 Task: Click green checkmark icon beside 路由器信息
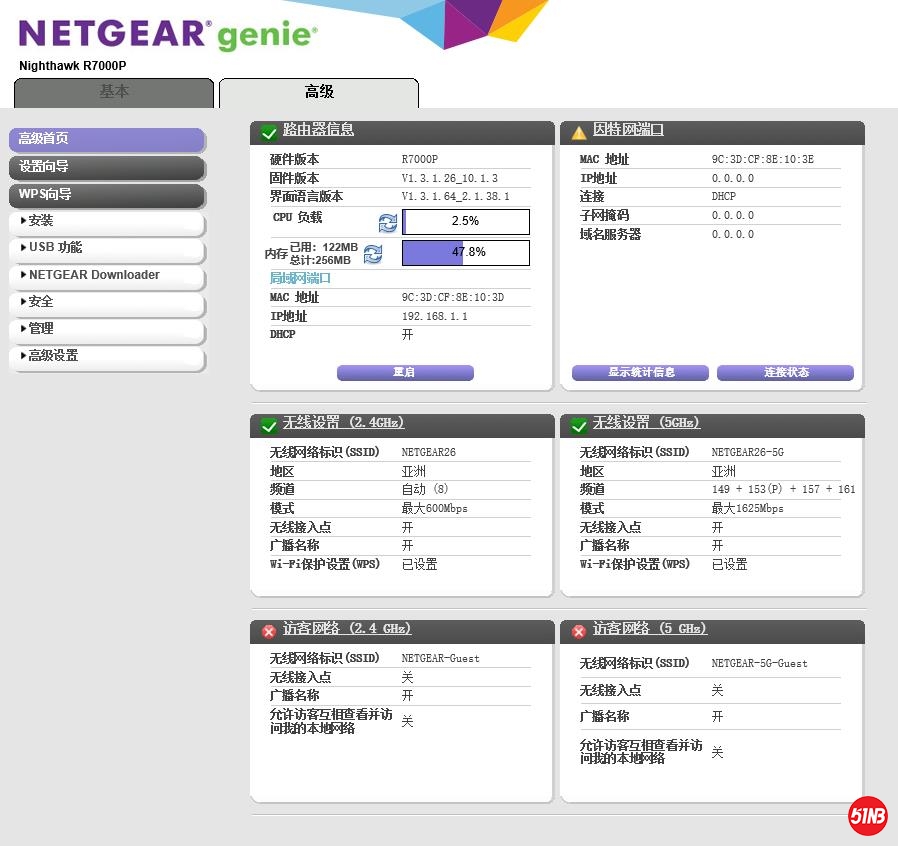tap(268, 133)
